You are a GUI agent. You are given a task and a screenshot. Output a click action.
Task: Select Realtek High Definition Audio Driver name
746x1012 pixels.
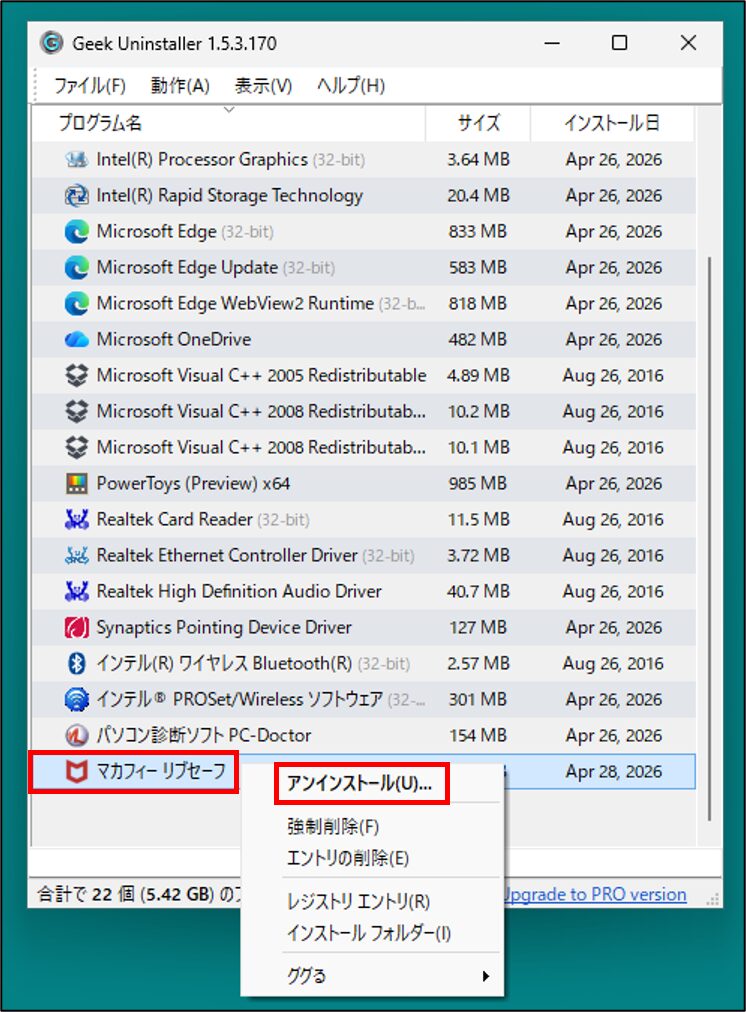point(239,591)
